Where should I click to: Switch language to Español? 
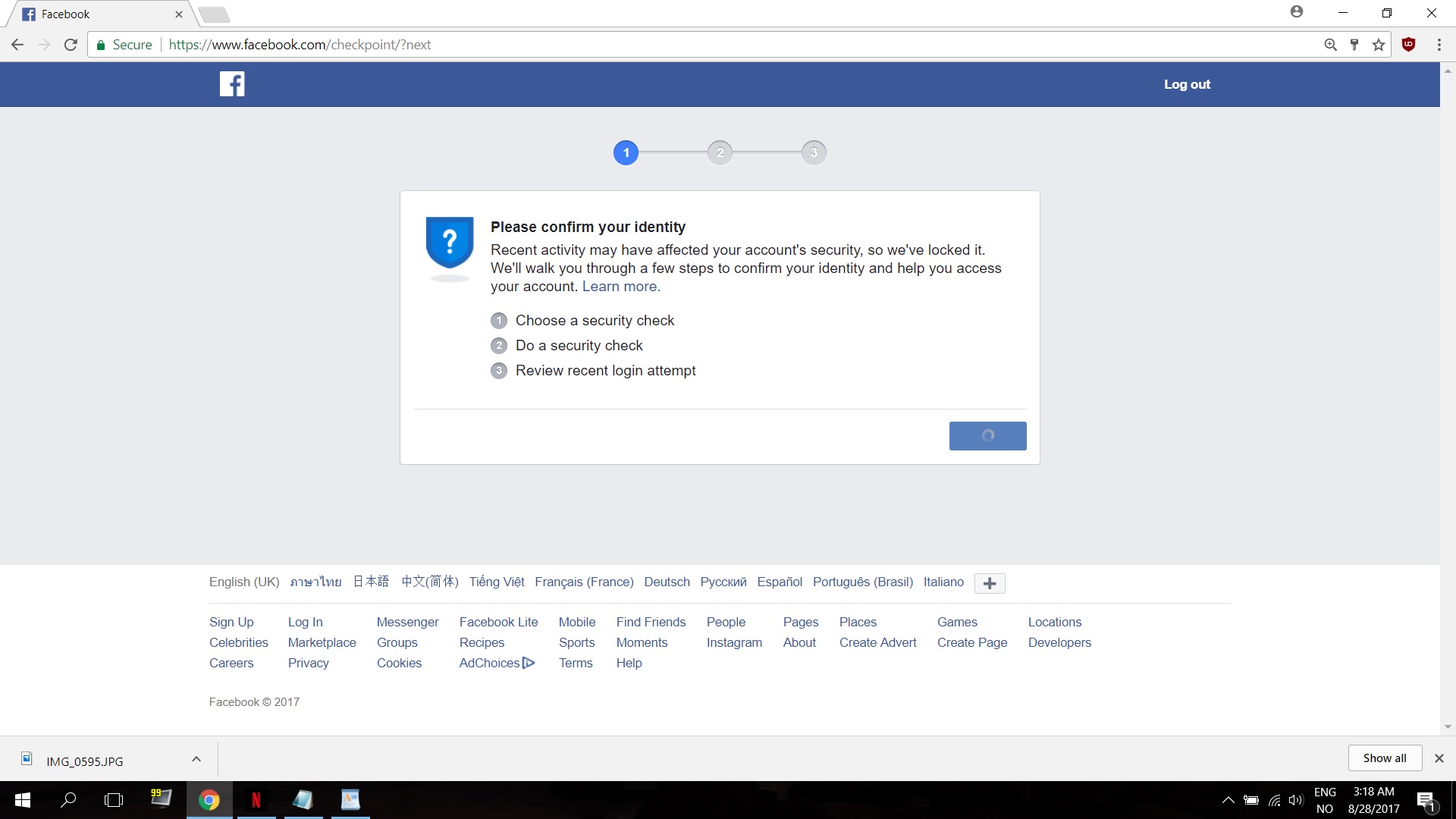(x=780, y=582)
